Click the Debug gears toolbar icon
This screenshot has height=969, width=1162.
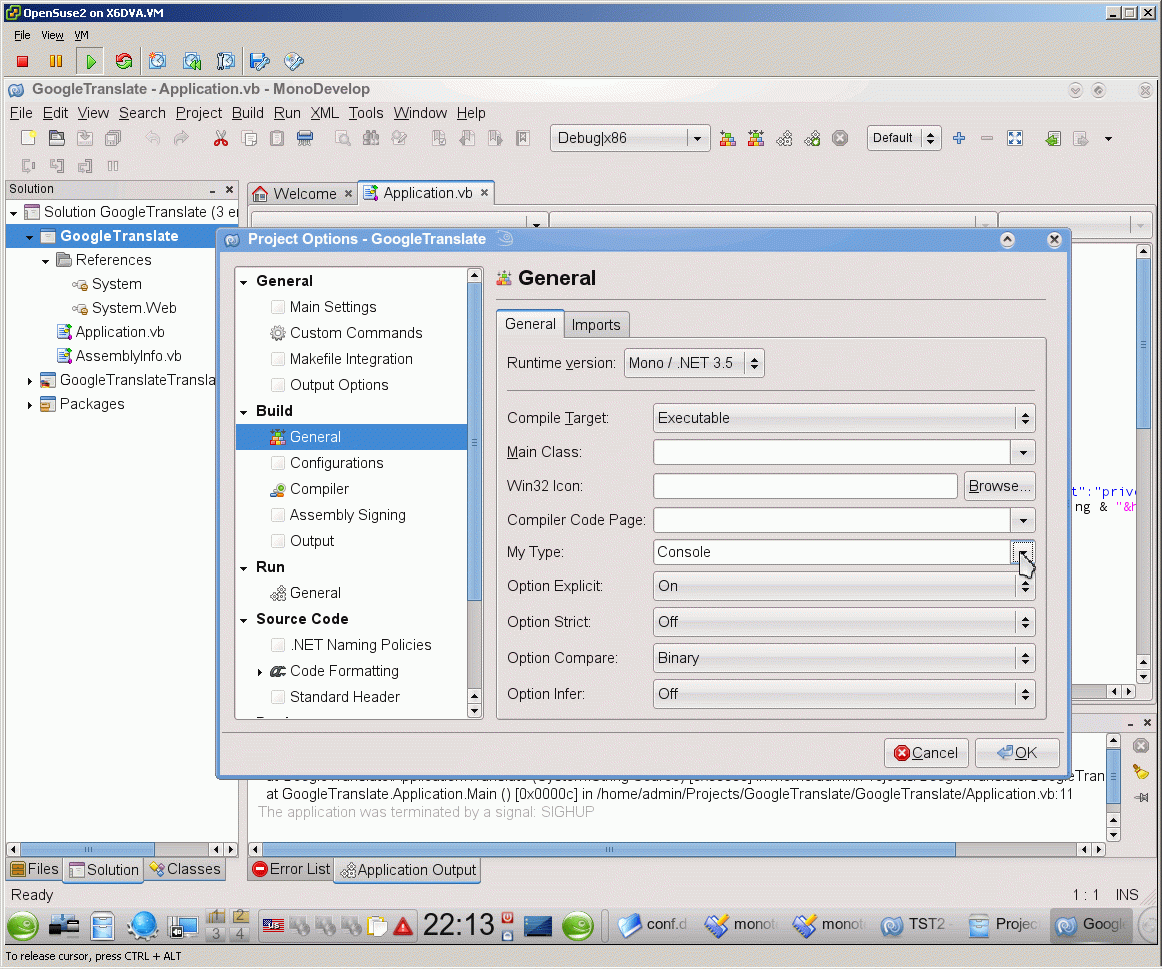click(x=812, y=138)
